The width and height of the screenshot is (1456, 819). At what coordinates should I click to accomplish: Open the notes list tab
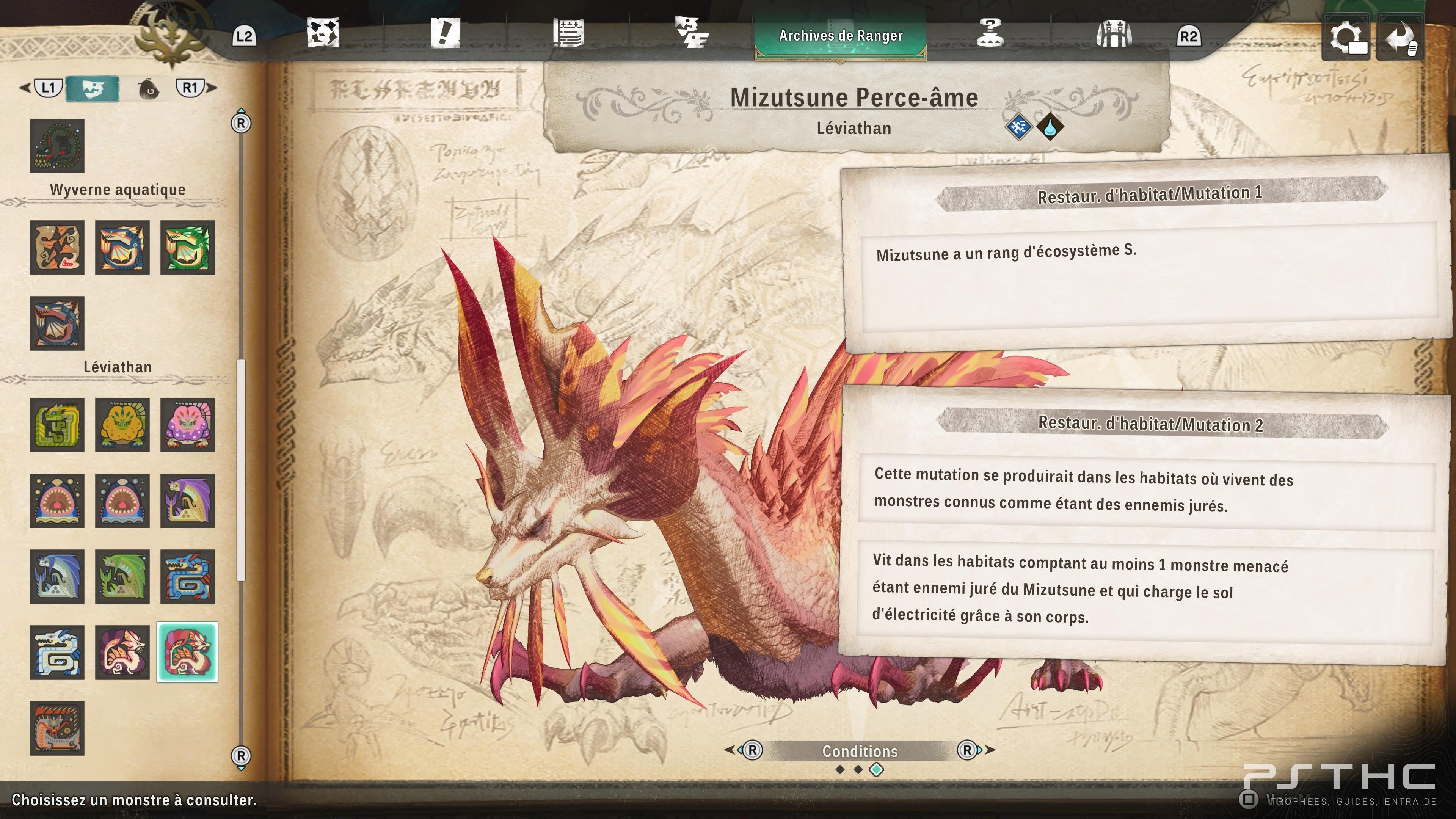point(568,33)
